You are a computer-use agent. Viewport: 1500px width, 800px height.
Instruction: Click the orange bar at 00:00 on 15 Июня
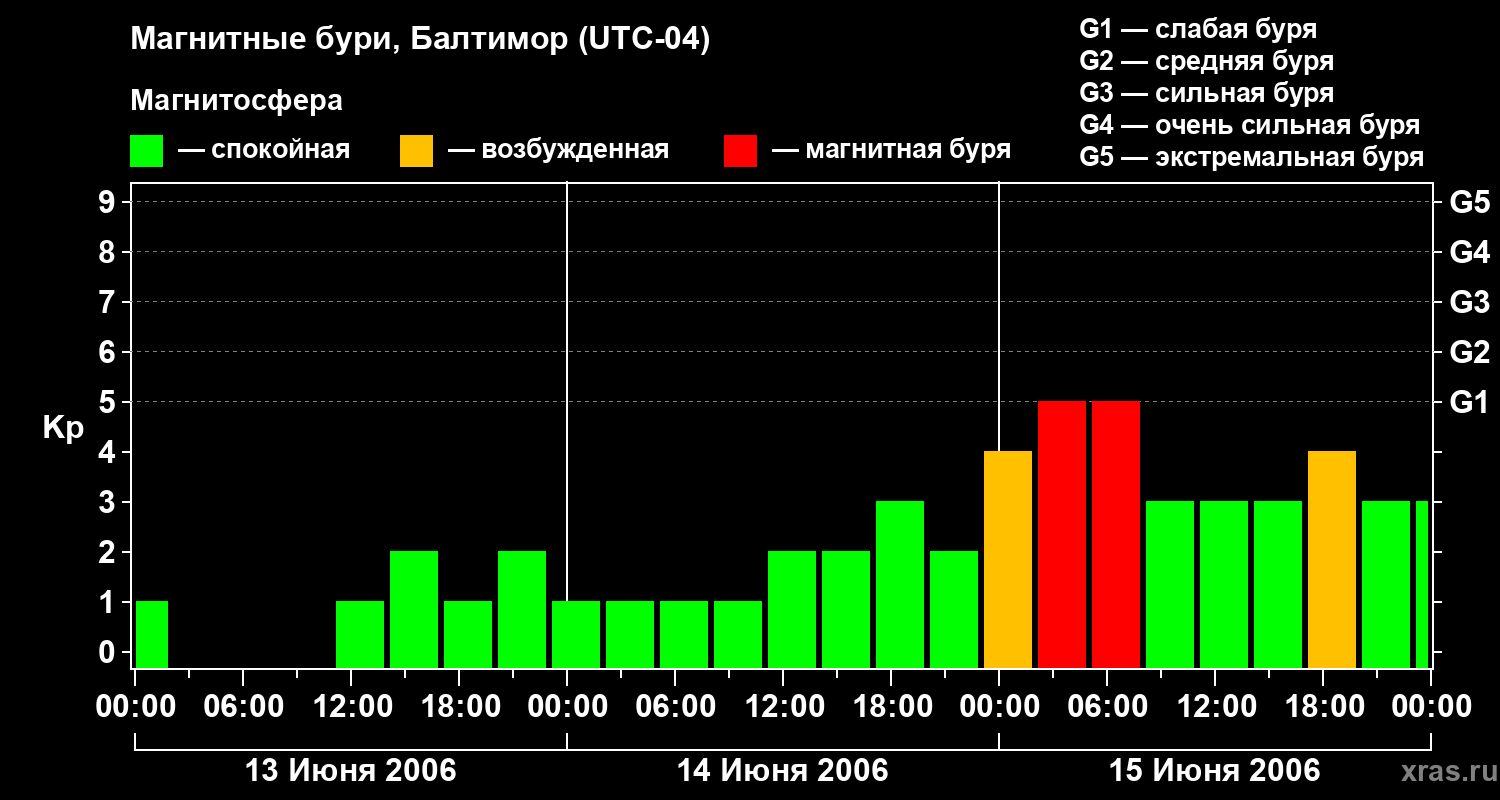[1008, 559]
